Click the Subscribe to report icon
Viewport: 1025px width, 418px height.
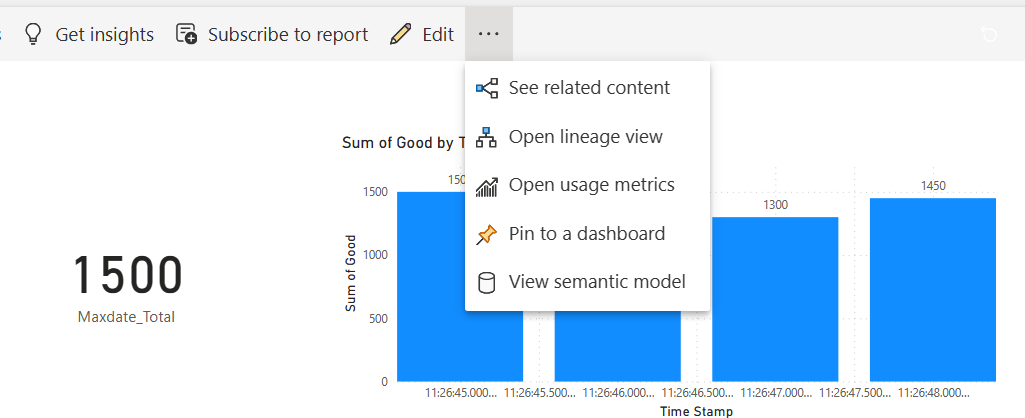tap(186, 34)
